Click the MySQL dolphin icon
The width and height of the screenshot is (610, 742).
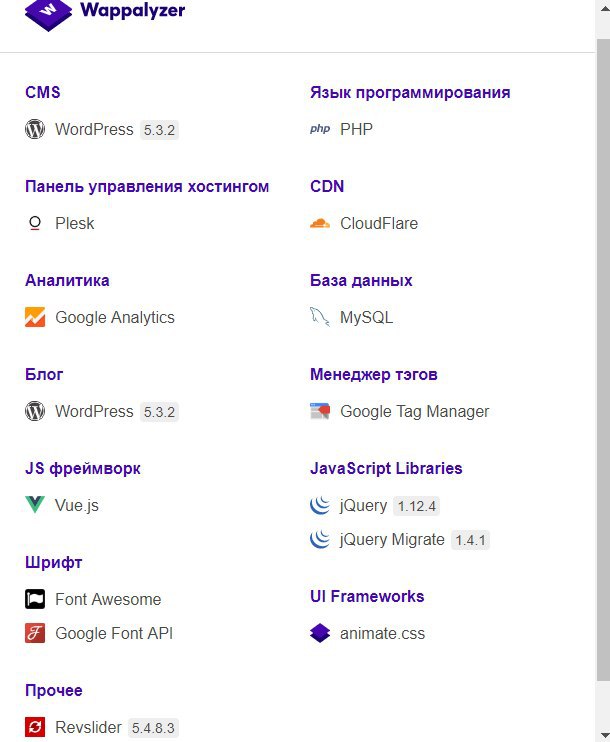320,317
